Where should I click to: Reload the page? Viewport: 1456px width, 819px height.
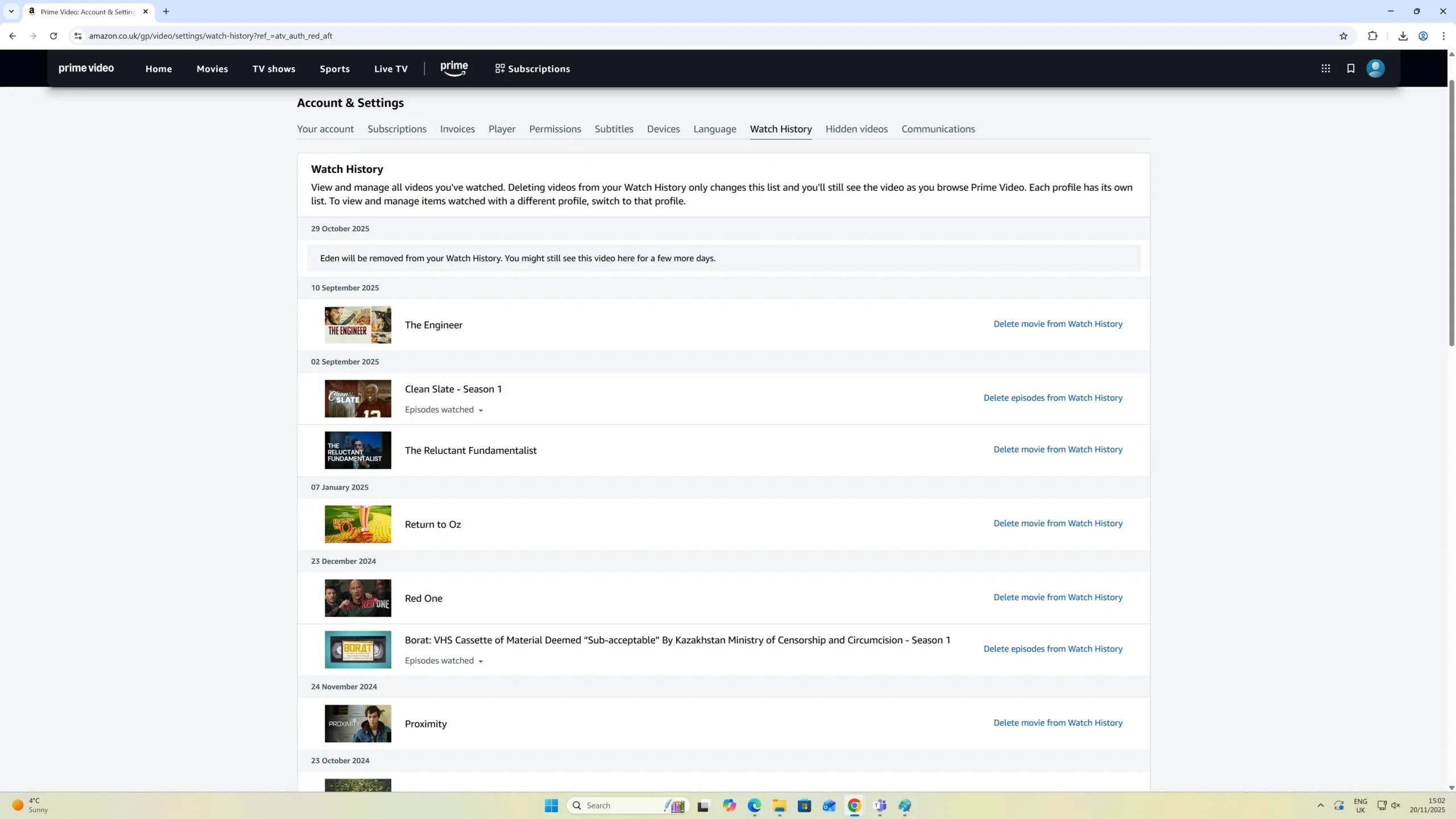53,36
